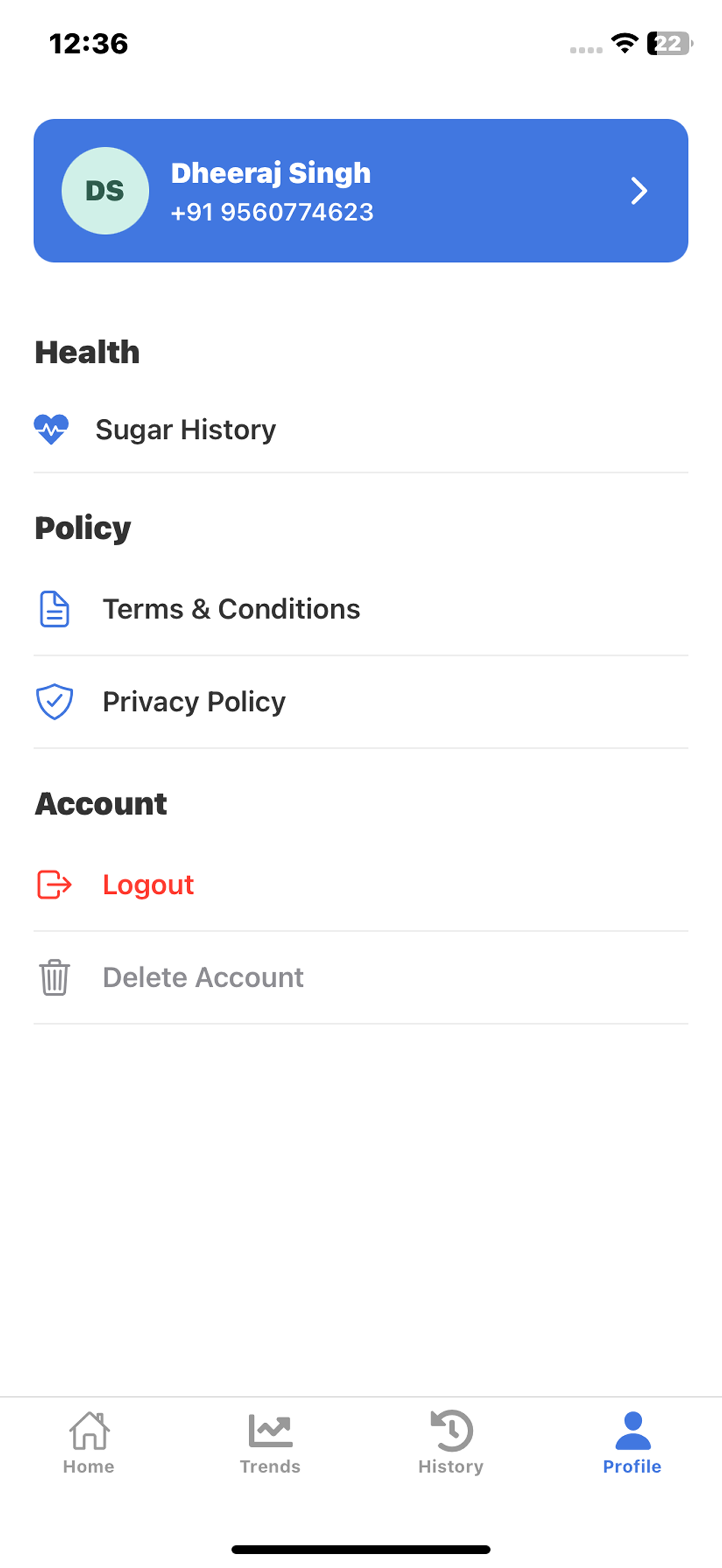Screen dimensions: 722x1568
Task: Click the red logout arrow icon
Action: tap(55, 885)
